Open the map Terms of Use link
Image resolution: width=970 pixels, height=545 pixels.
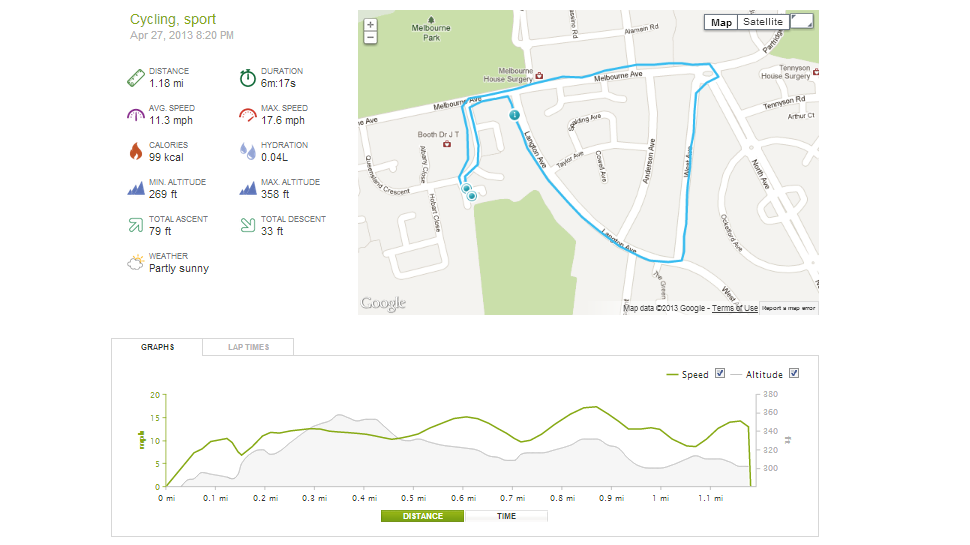pos(734,308)
